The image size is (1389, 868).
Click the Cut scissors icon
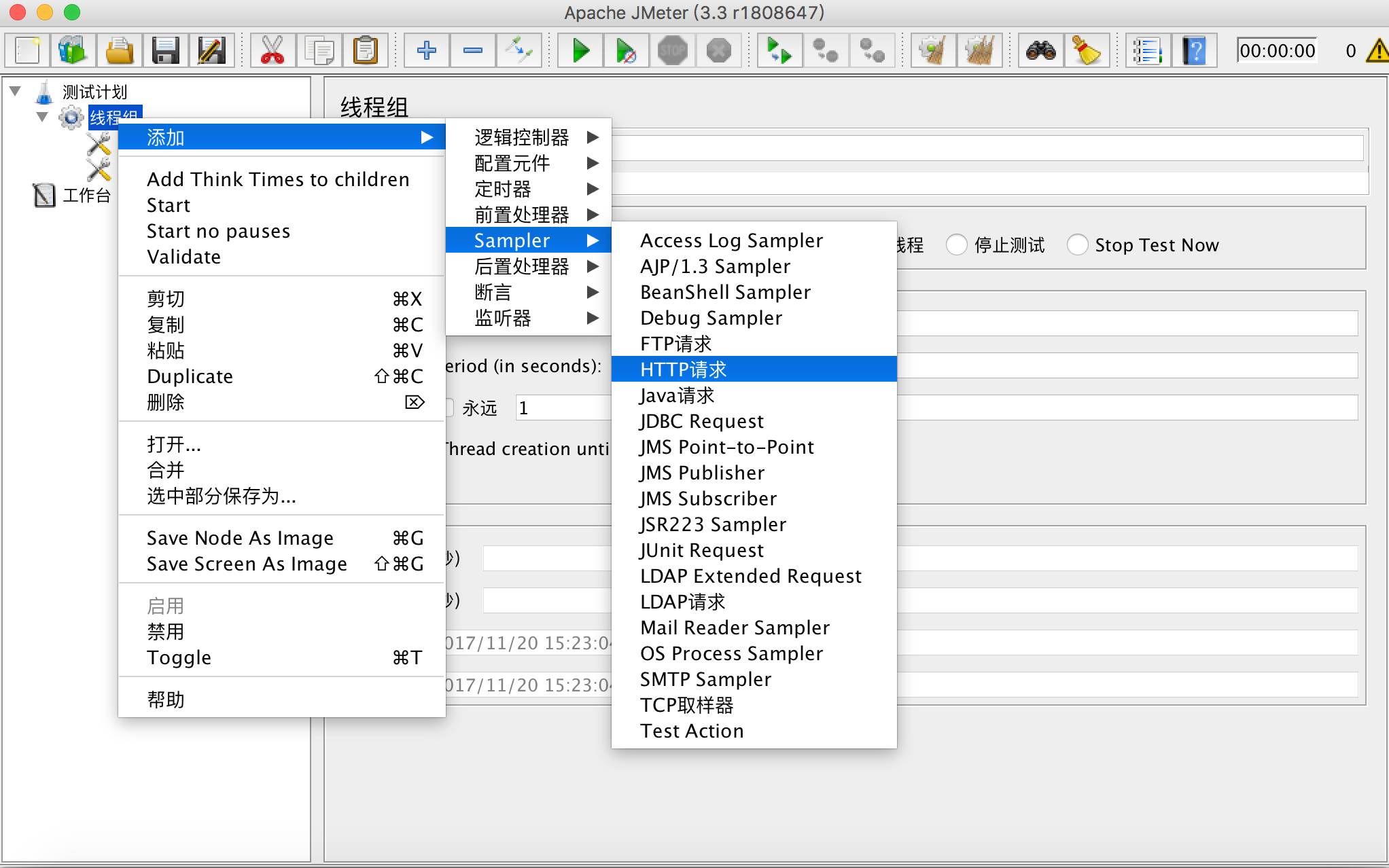pos(272,51)
